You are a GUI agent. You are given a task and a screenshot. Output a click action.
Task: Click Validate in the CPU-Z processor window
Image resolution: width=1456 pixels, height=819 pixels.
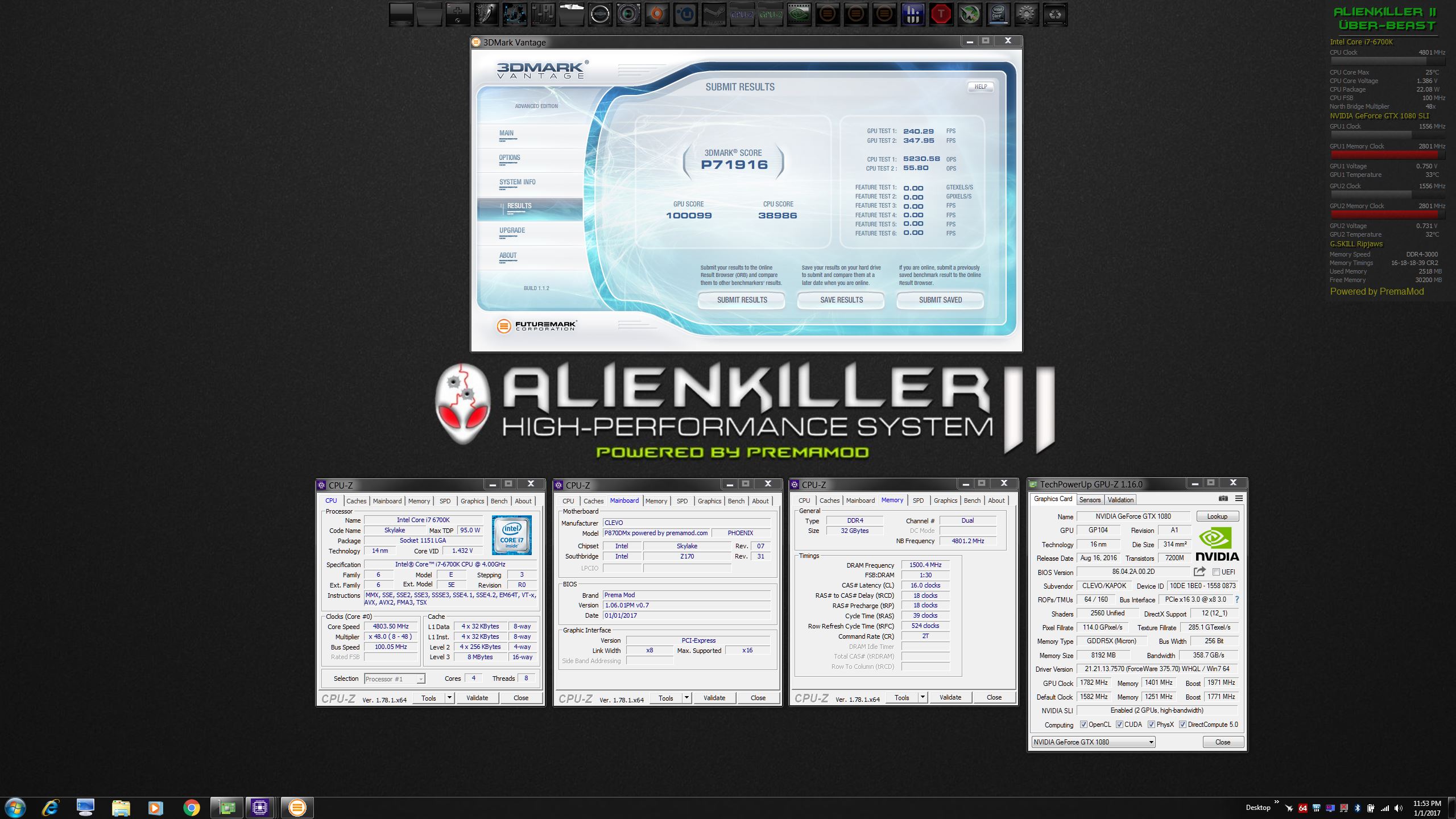(x=477, y=698)
